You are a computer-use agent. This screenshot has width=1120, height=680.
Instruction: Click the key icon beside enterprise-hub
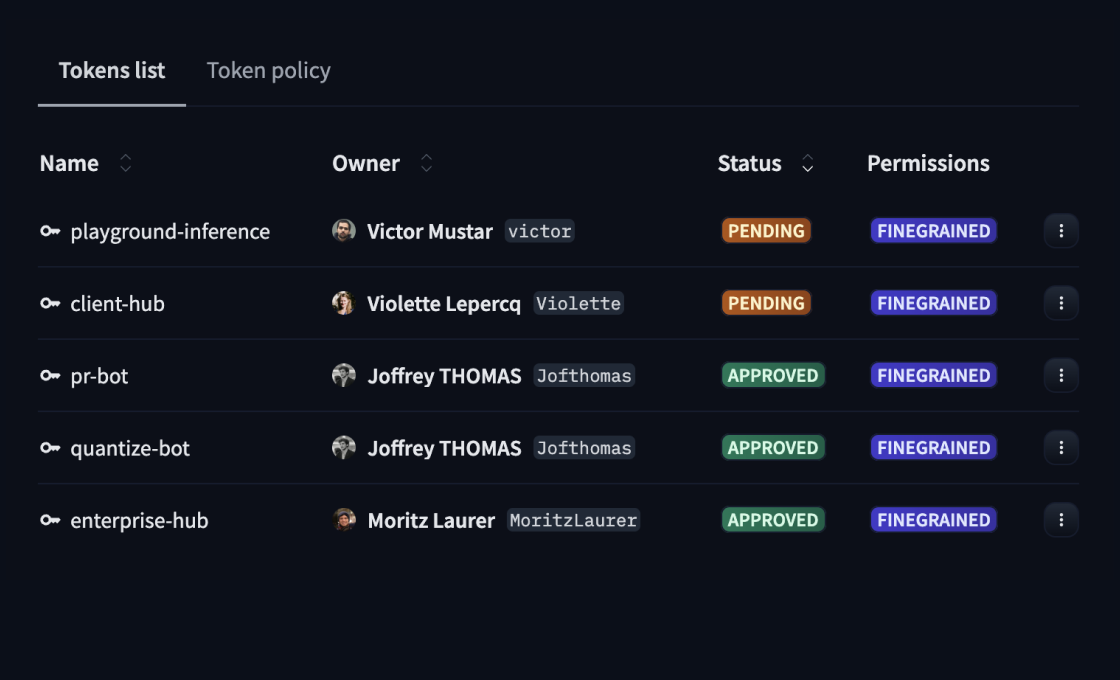click(x=49, y=520)
